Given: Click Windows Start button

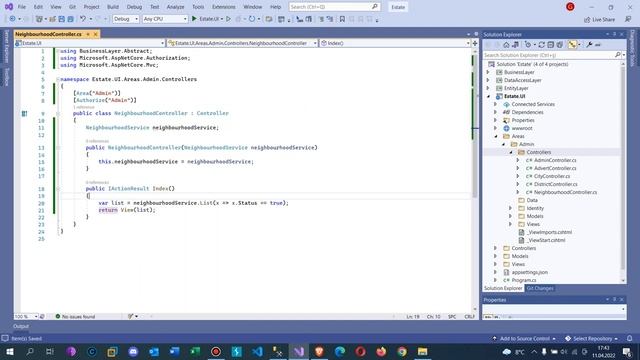Looking at the screenshot, I should tap(9, 351).
